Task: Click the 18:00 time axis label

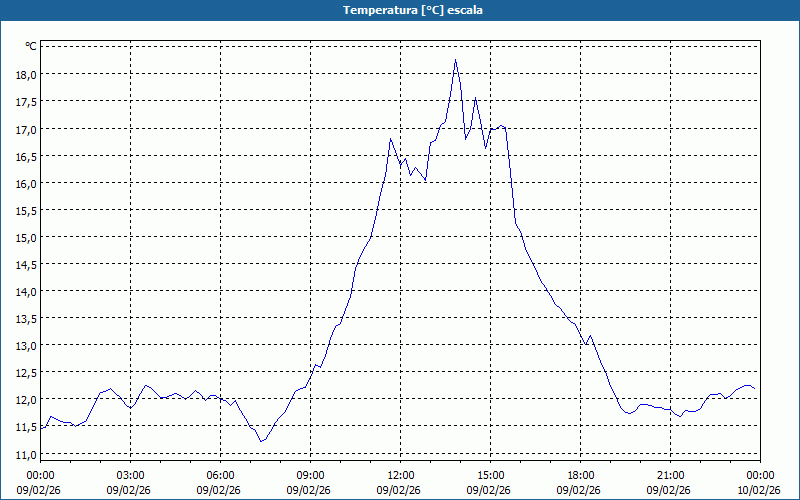Action: tap(581, 475)
